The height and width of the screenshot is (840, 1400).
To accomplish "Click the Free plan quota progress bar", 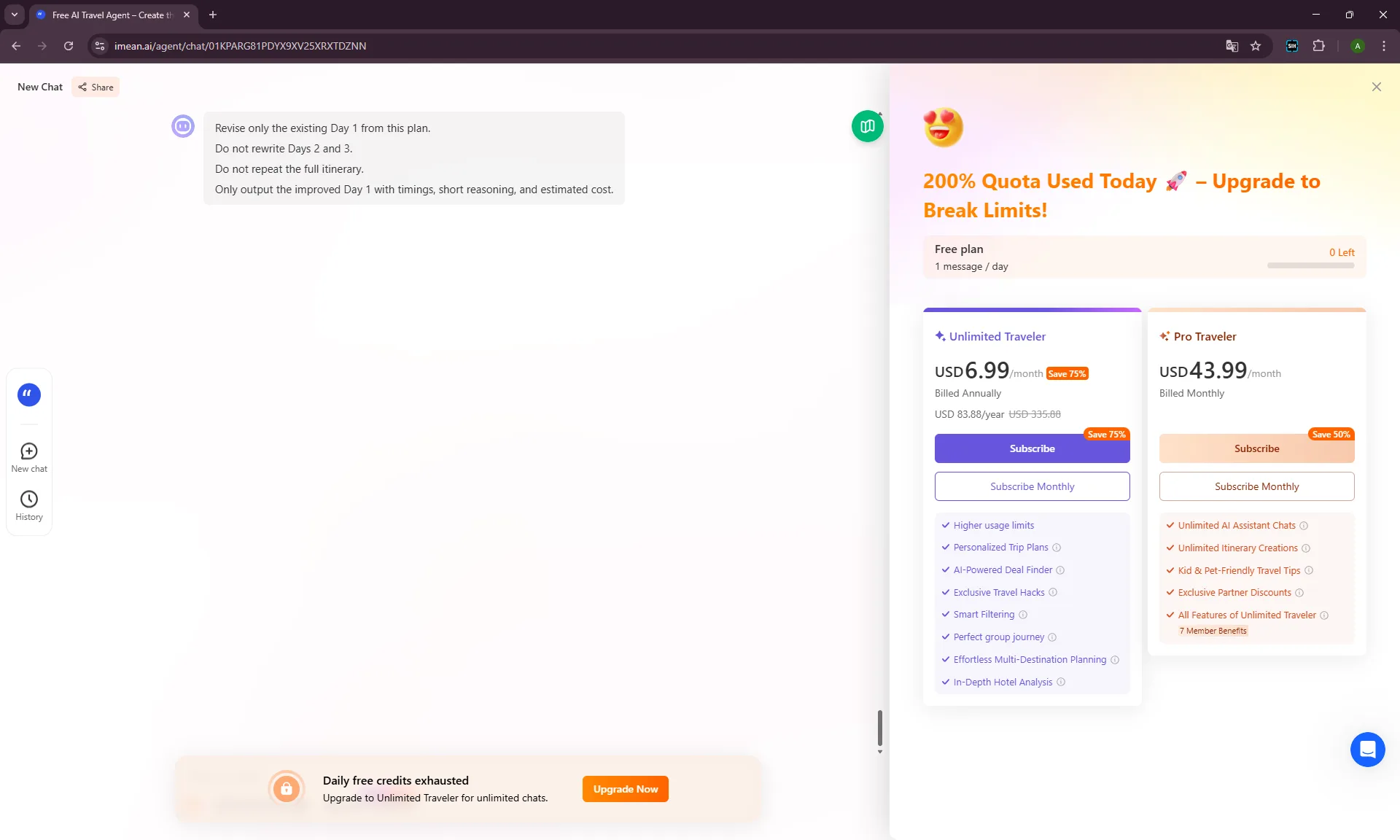I will (1310, 266).
